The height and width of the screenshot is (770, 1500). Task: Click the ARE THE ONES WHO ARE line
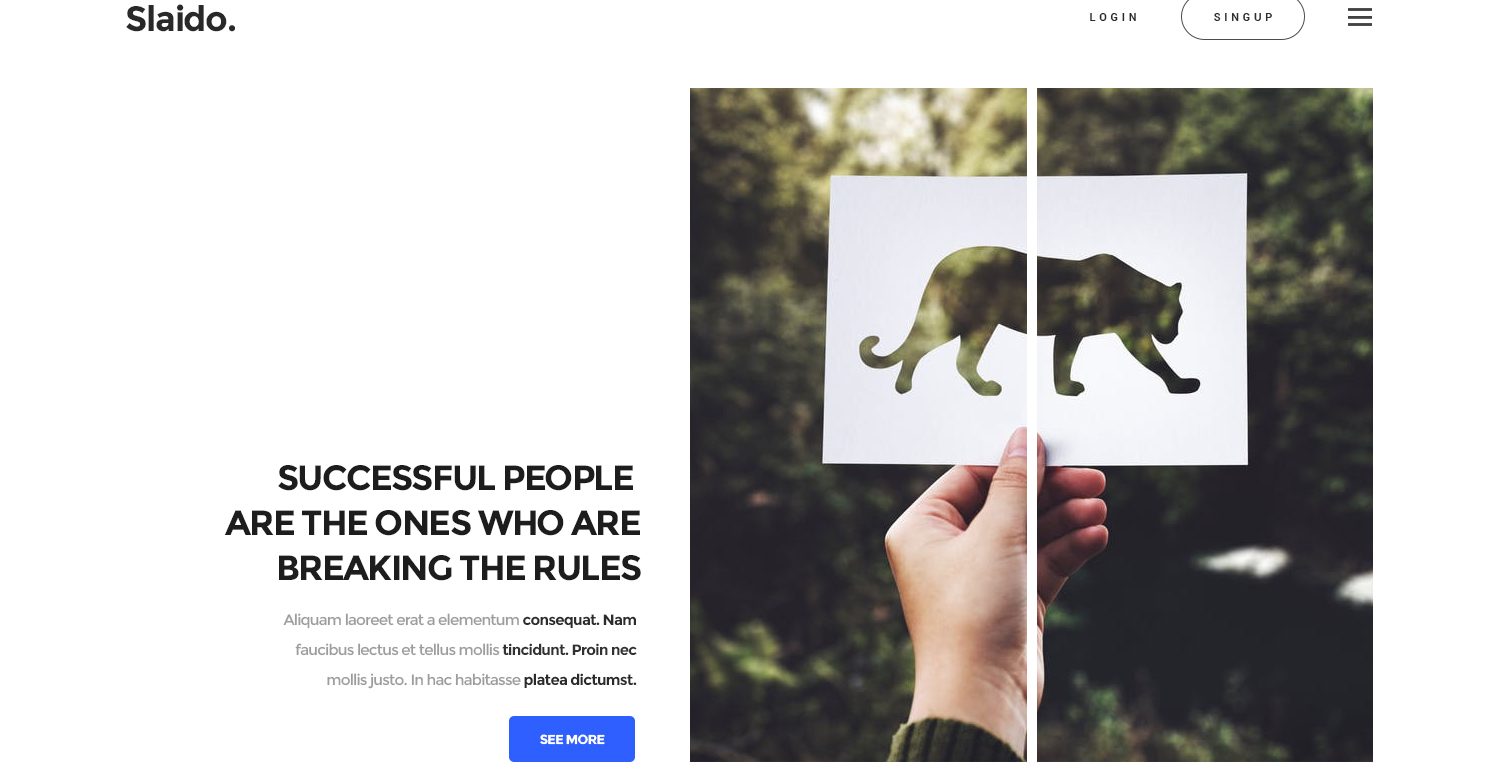coord(433,523)
